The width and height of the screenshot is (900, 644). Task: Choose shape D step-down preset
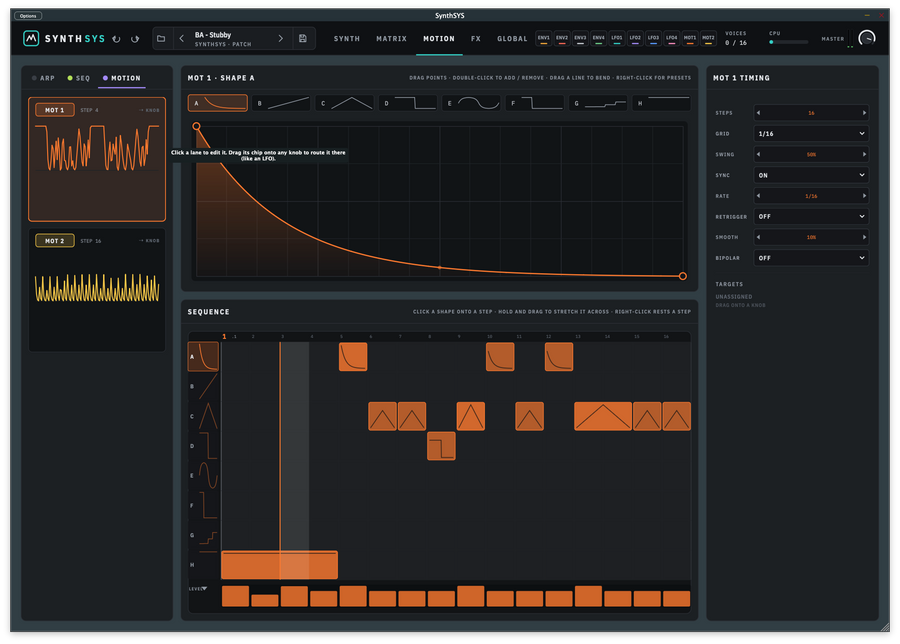tap(408, 103)
